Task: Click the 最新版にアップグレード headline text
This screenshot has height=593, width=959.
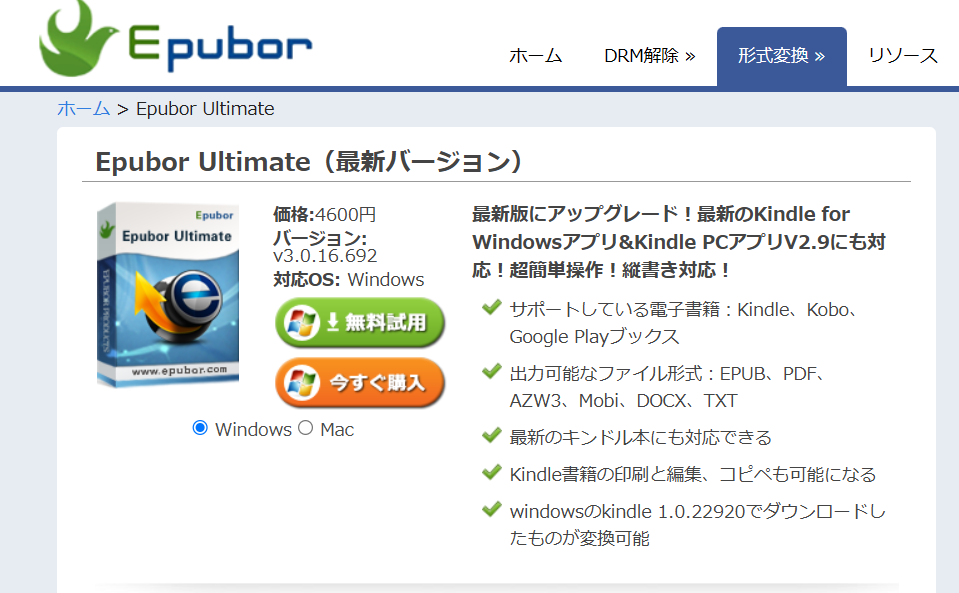Action: [679, 241]
